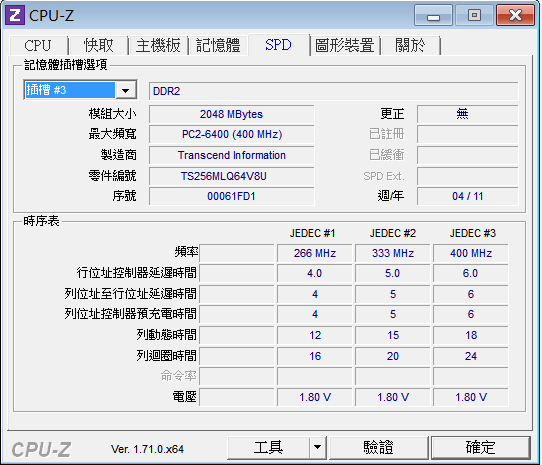Click the Transcend Information manufacturer value
The image size is (542, 465).
[x=232, y=155]
